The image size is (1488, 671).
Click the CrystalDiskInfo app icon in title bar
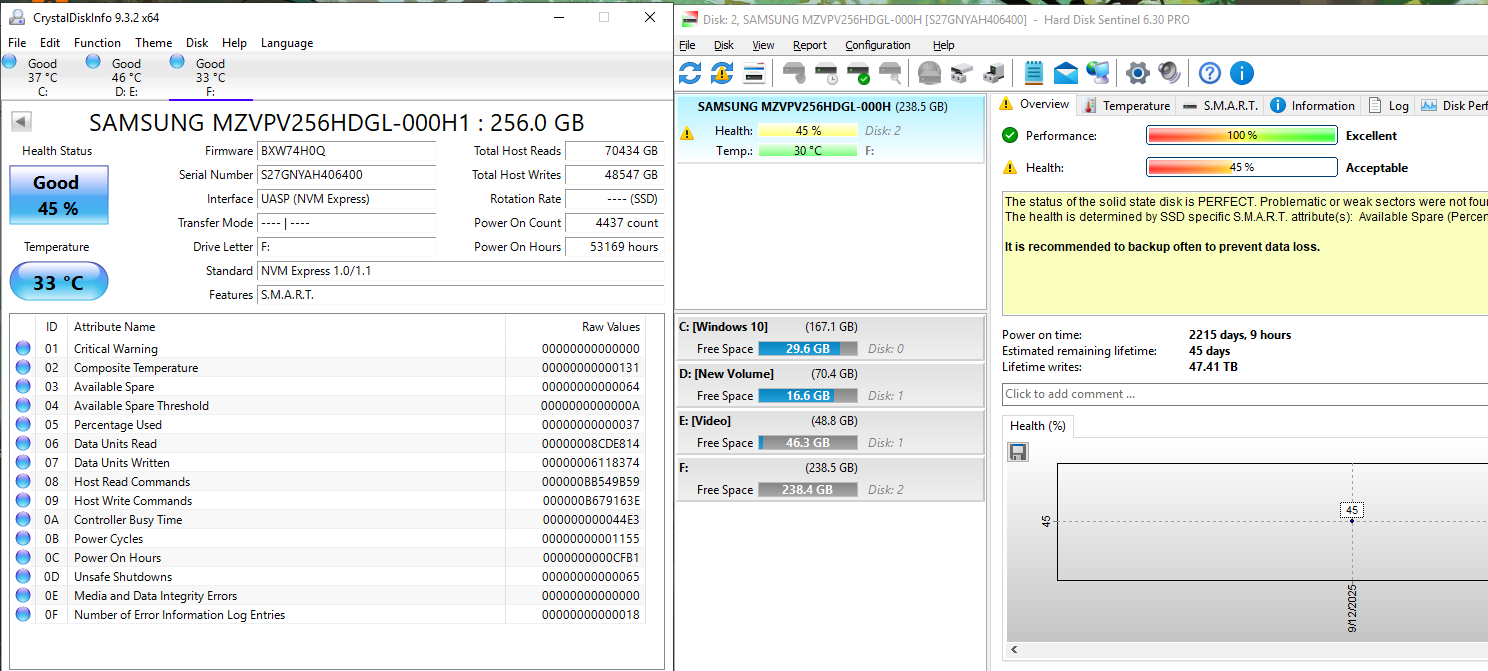tap(16, 17)
